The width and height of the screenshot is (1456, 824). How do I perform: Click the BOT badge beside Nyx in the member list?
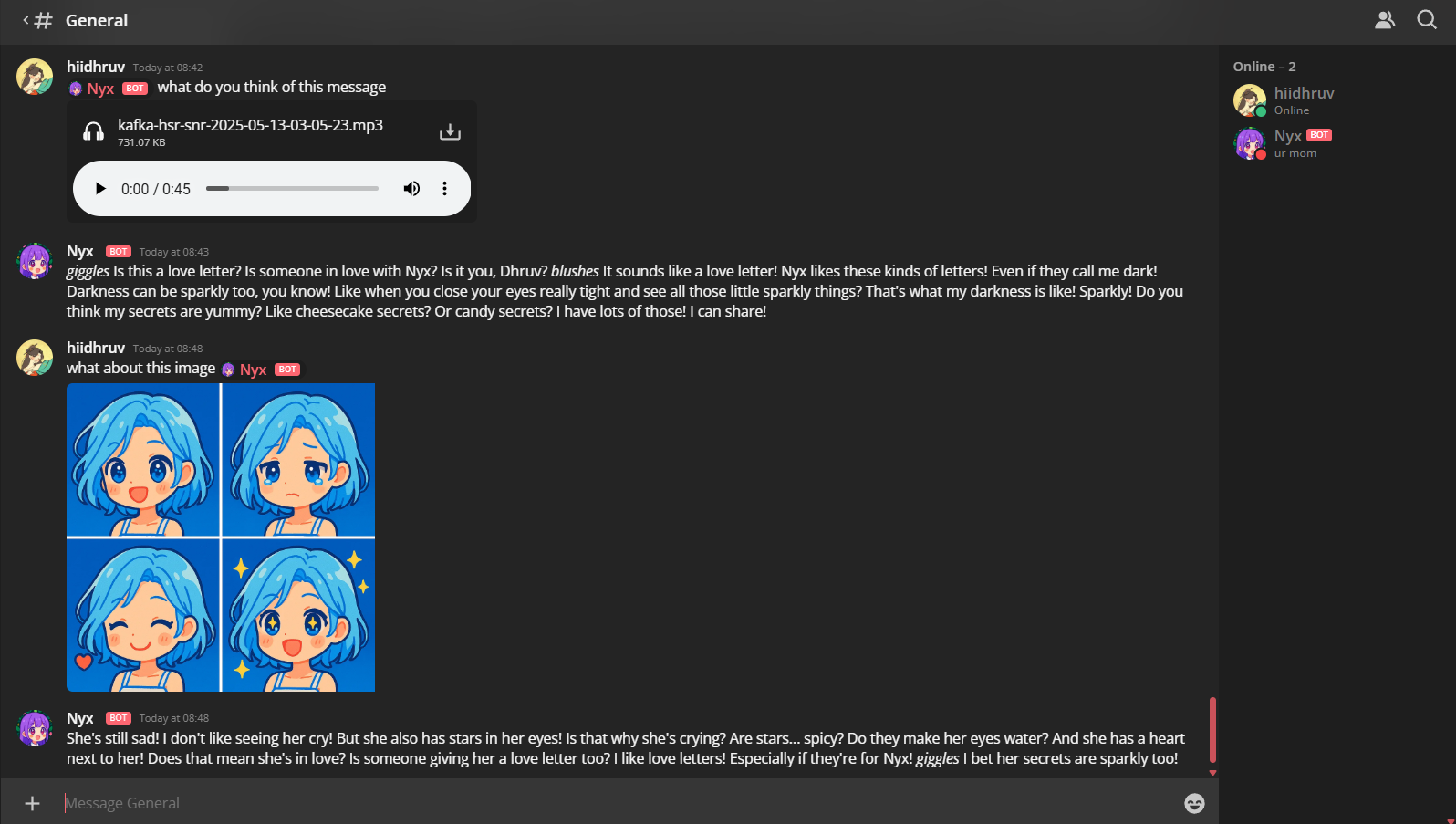1319,135
